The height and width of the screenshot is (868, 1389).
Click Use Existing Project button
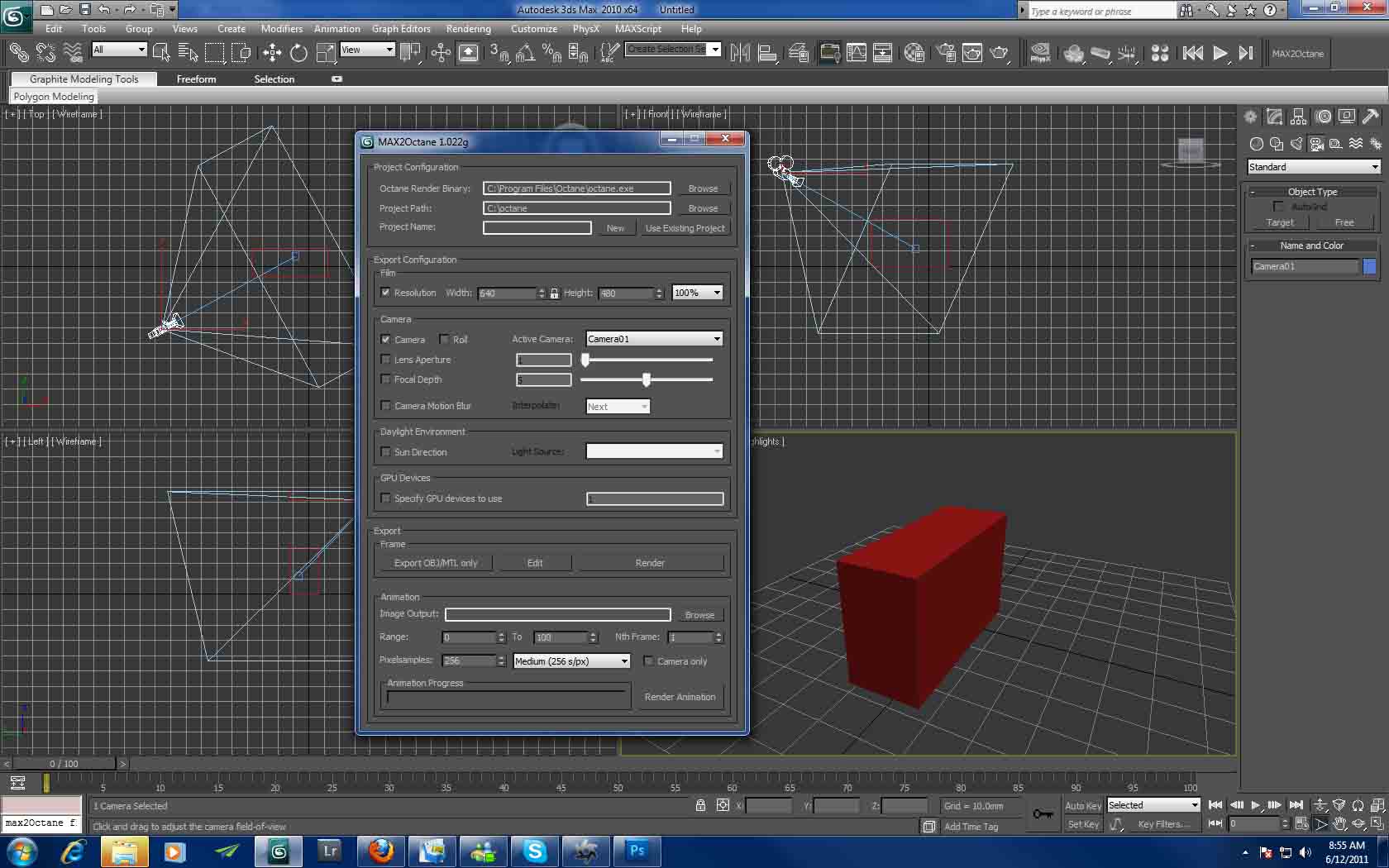coord(685,228)
